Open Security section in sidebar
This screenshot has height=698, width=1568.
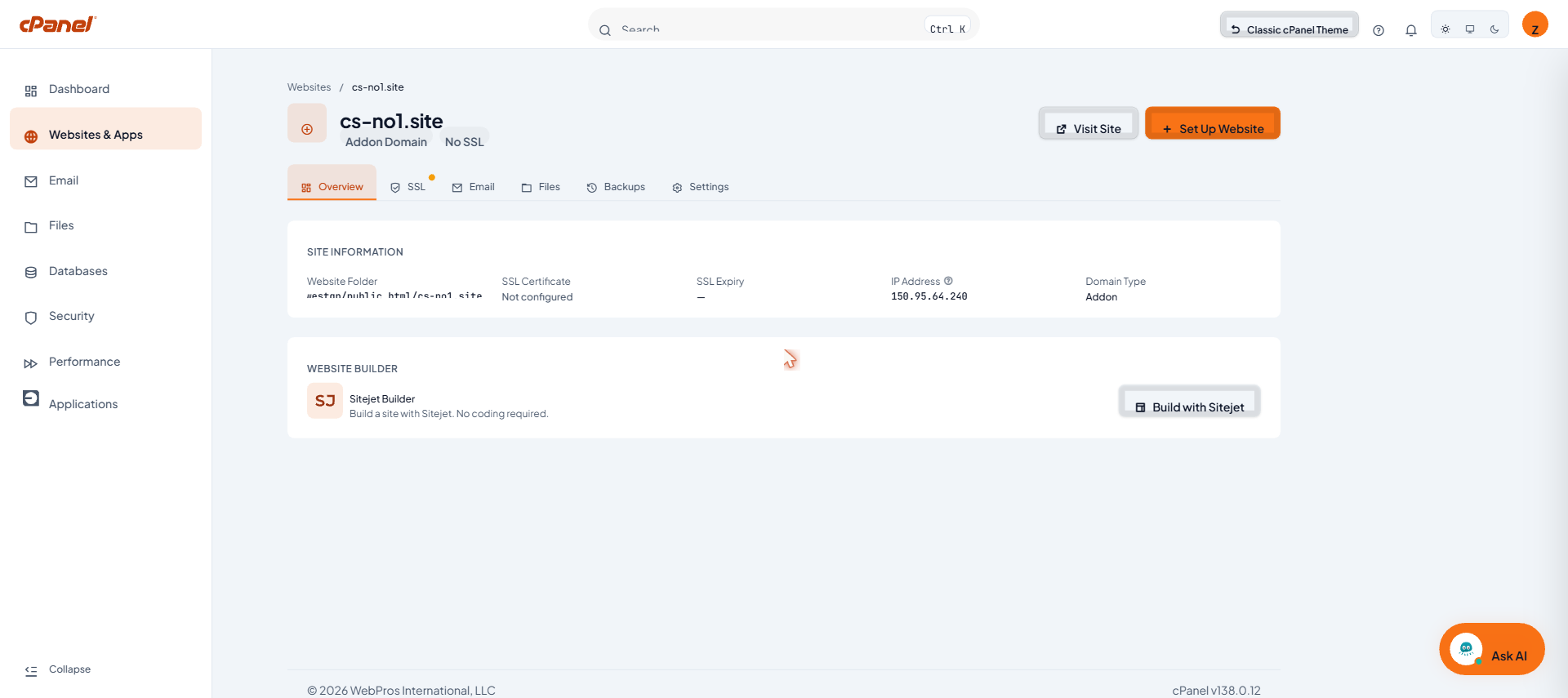[105, 317]
